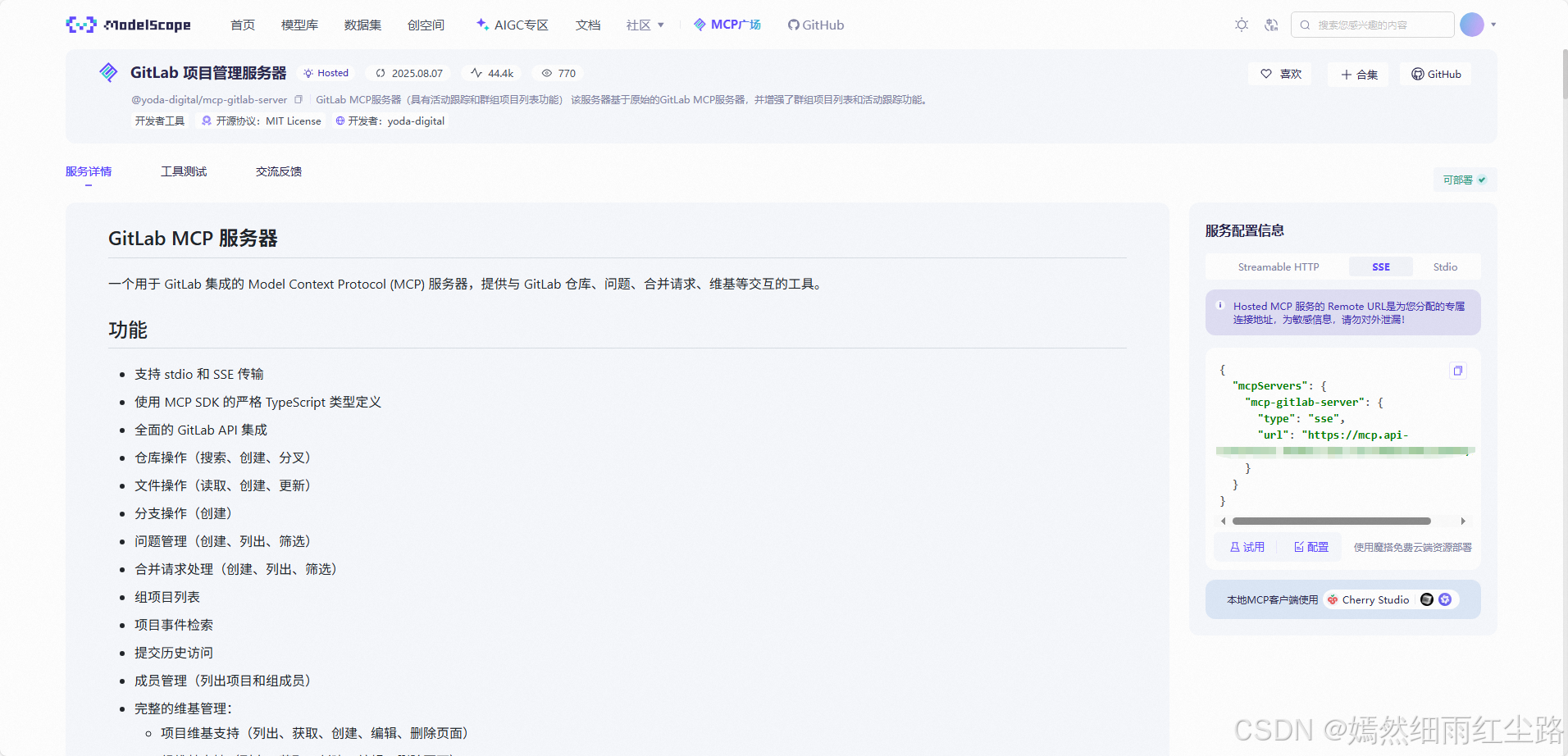Open MCP广场 in the top navigation

(727, 25)
